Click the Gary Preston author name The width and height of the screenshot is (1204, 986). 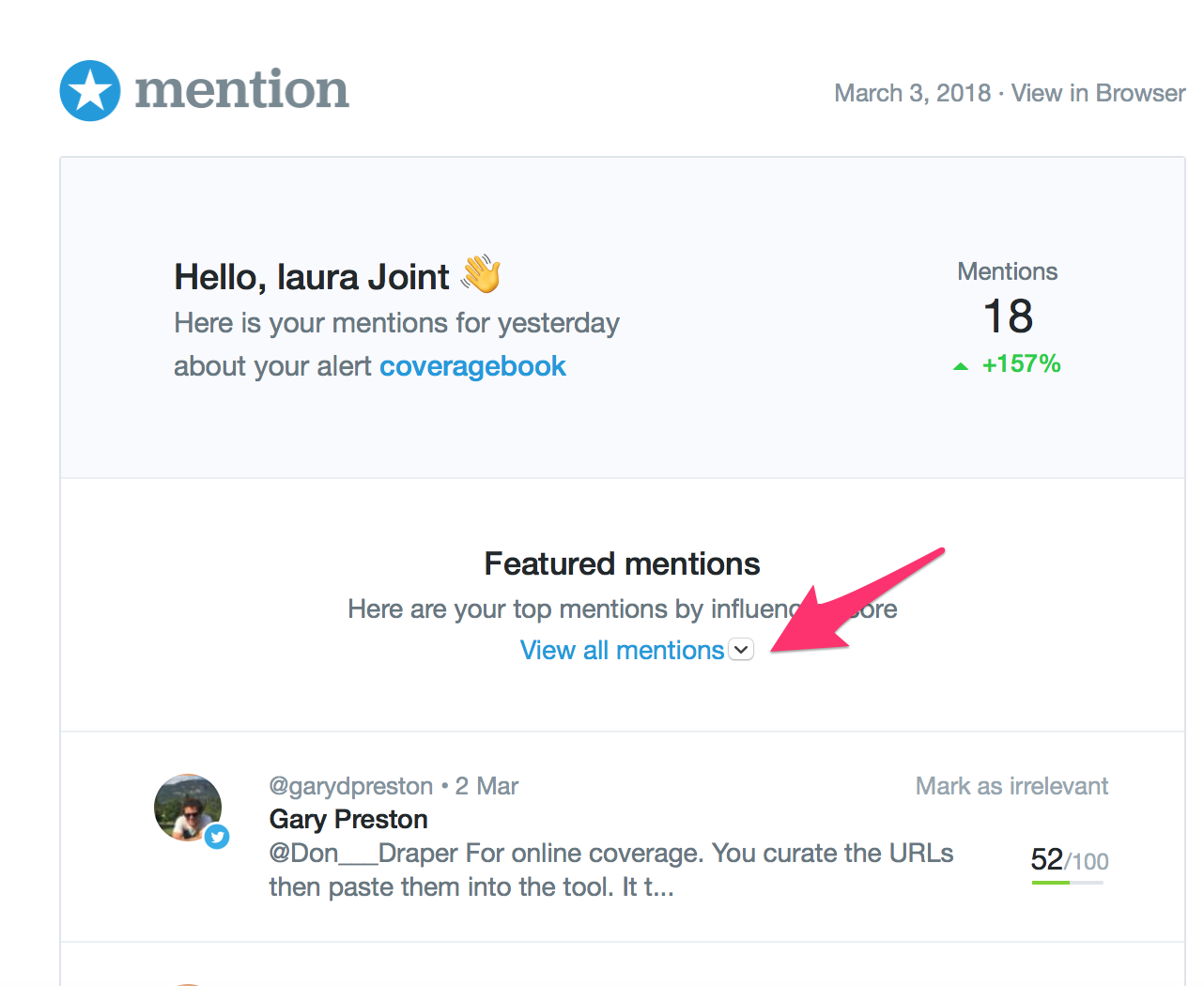(347, 819)
